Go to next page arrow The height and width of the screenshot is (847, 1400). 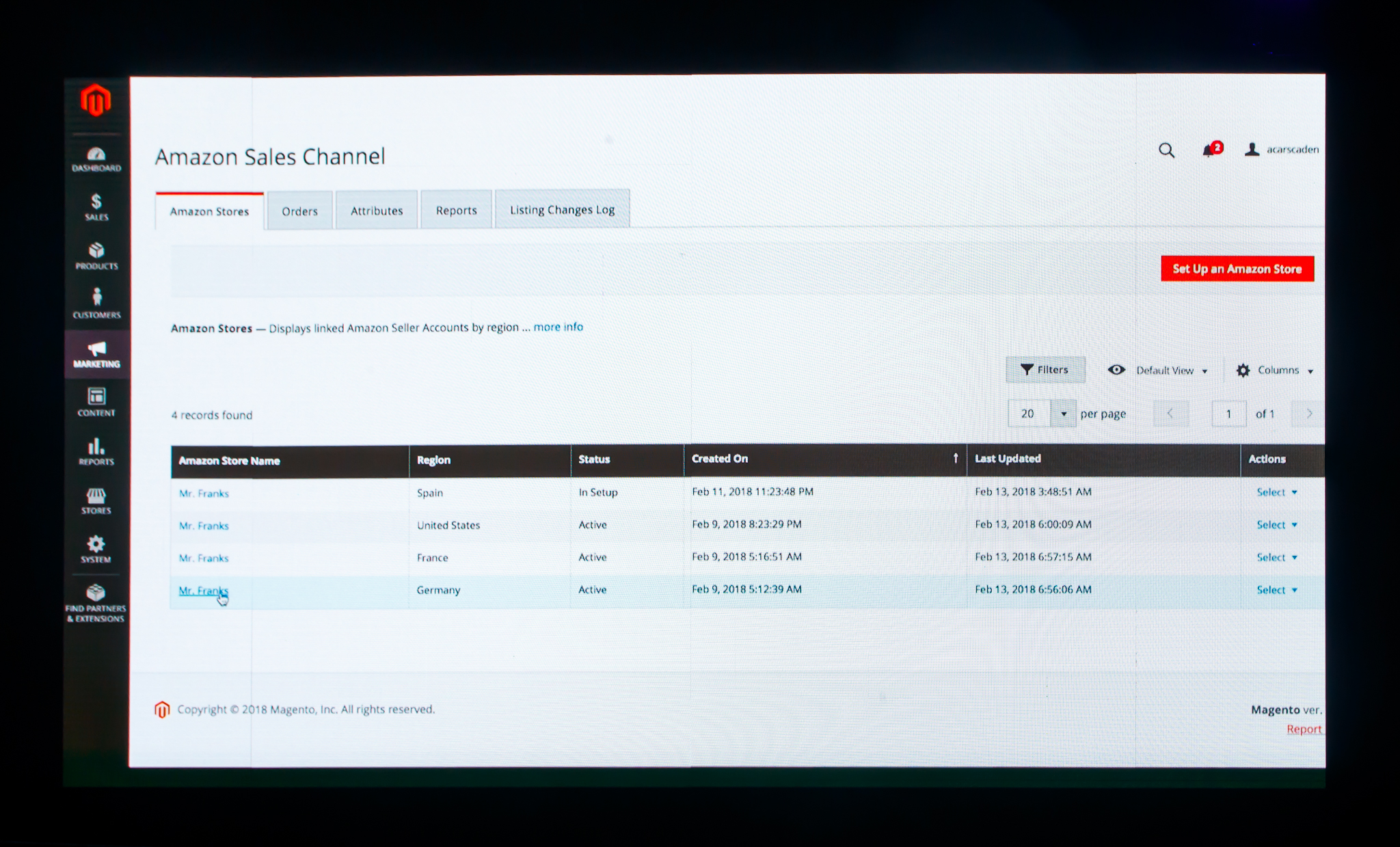[x=1309, y=414]
